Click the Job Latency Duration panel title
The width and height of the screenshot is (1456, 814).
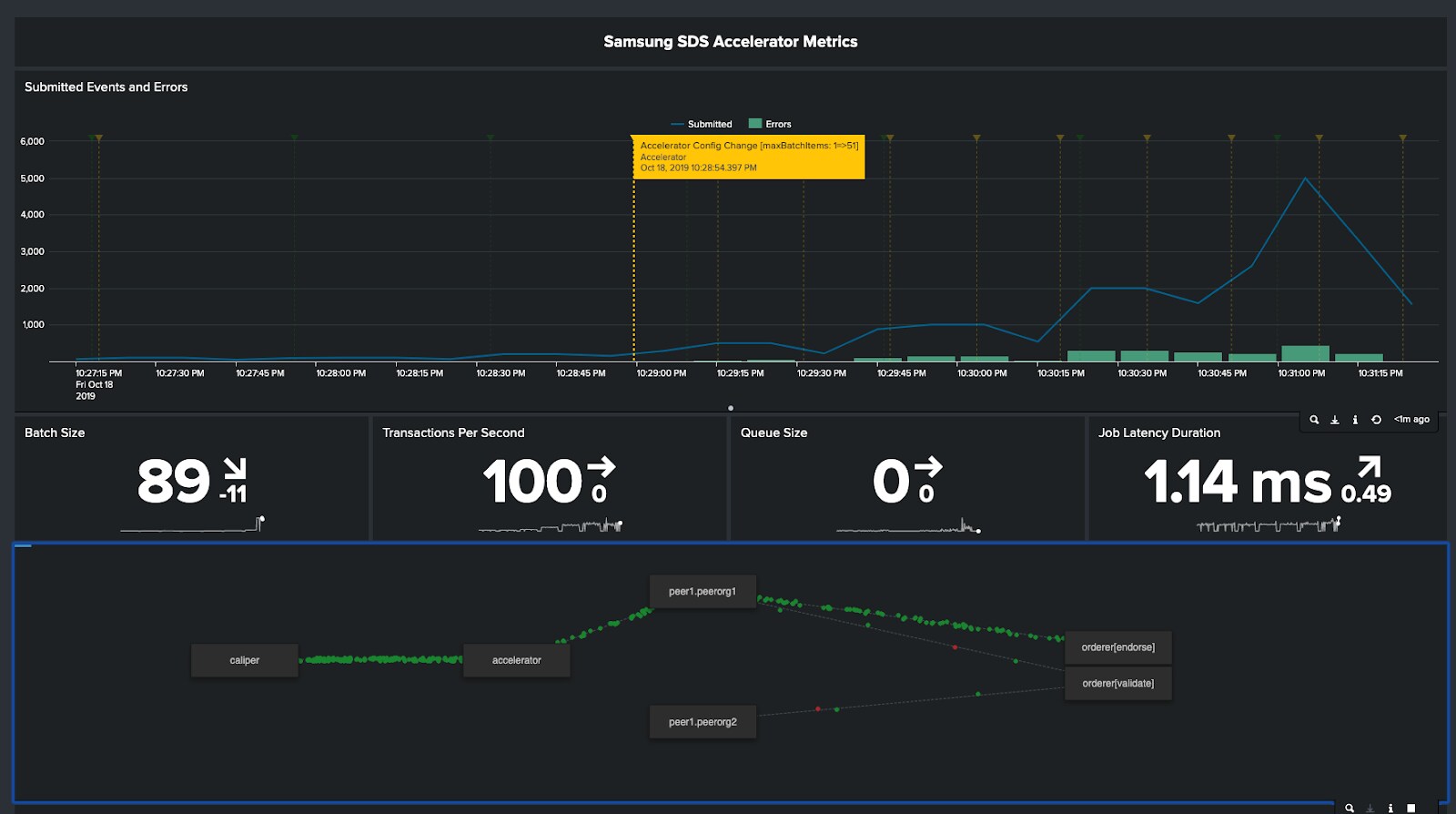point(1159,433)
